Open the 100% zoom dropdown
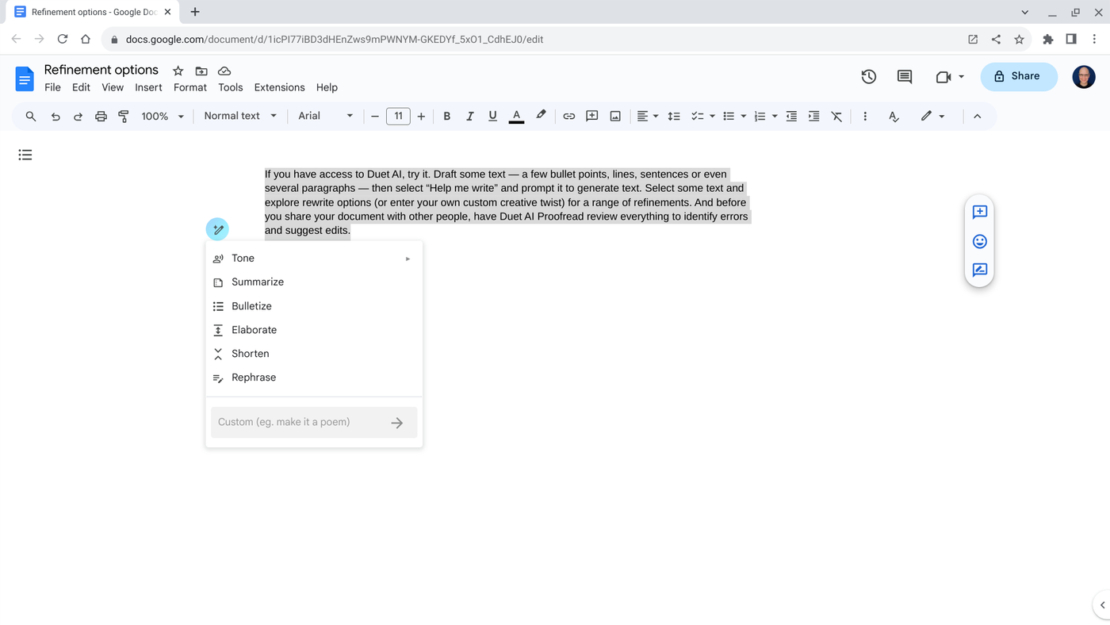1110x625 pixels. pos(162,116)
